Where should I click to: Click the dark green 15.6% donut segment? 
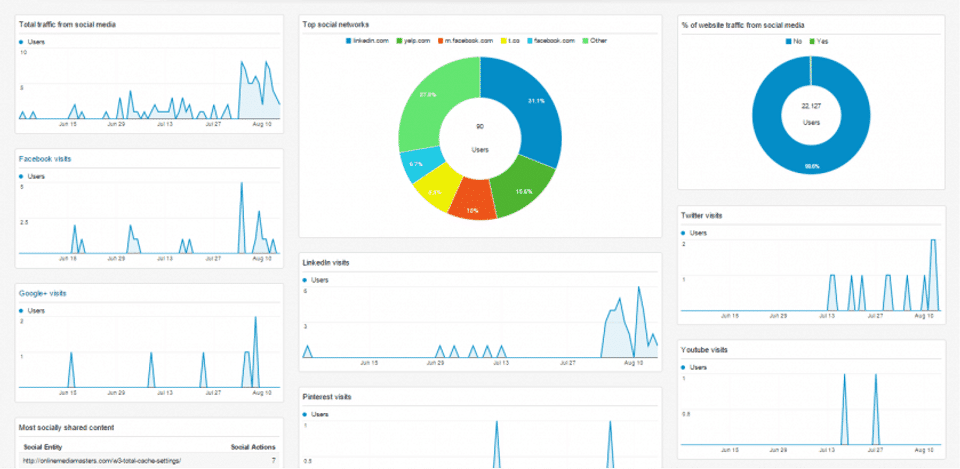(x=520, y=187)
